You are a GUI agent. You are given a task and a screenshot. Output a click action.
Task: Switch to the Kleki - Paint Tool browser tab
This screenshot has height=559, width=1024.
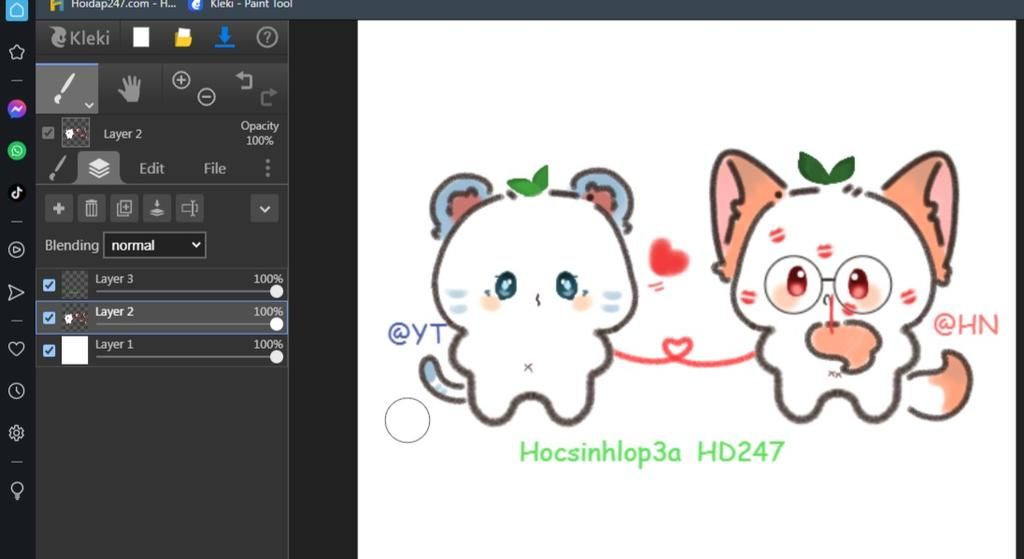240,5
